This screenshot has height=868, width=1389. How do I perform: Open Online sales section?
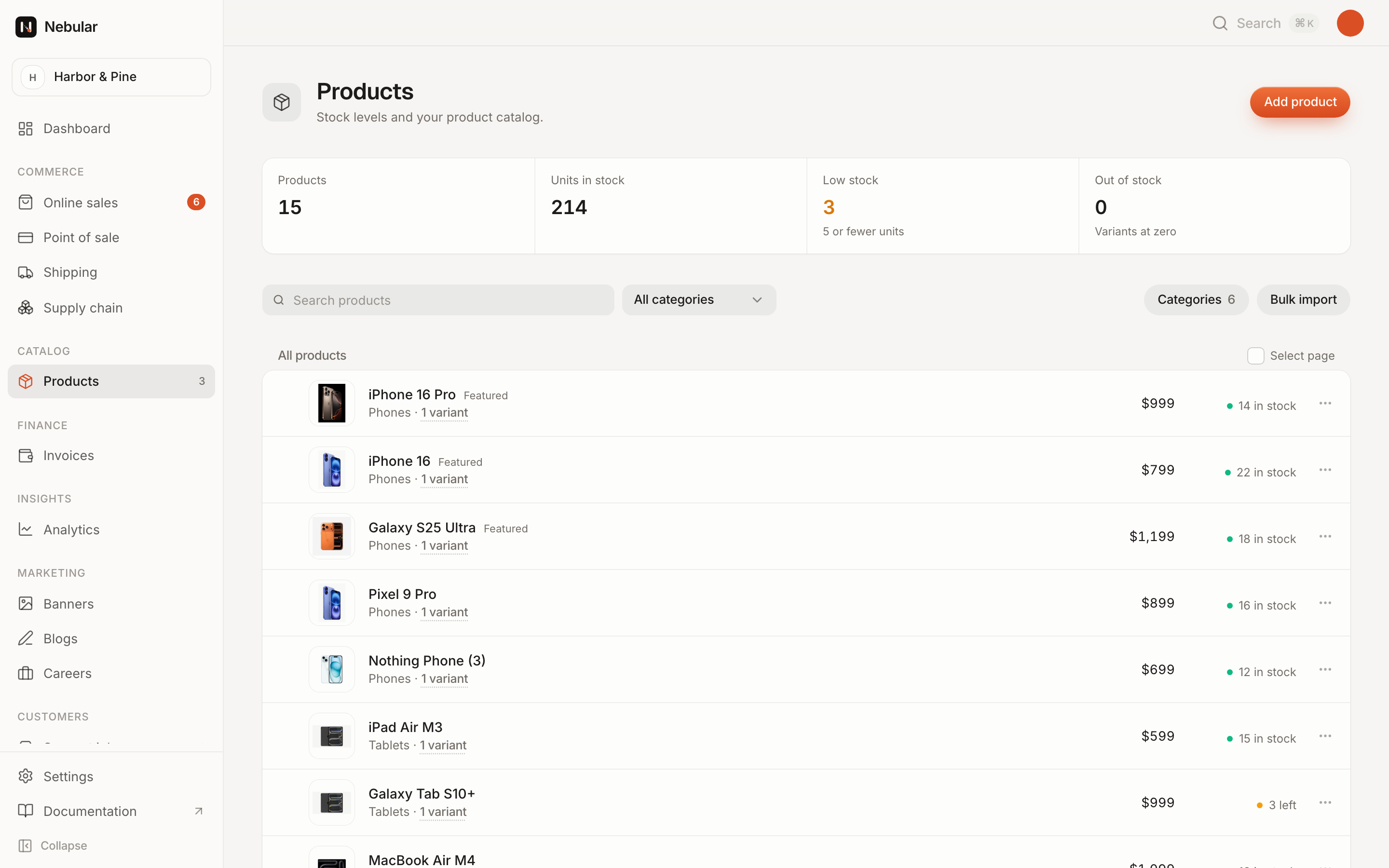111,203
